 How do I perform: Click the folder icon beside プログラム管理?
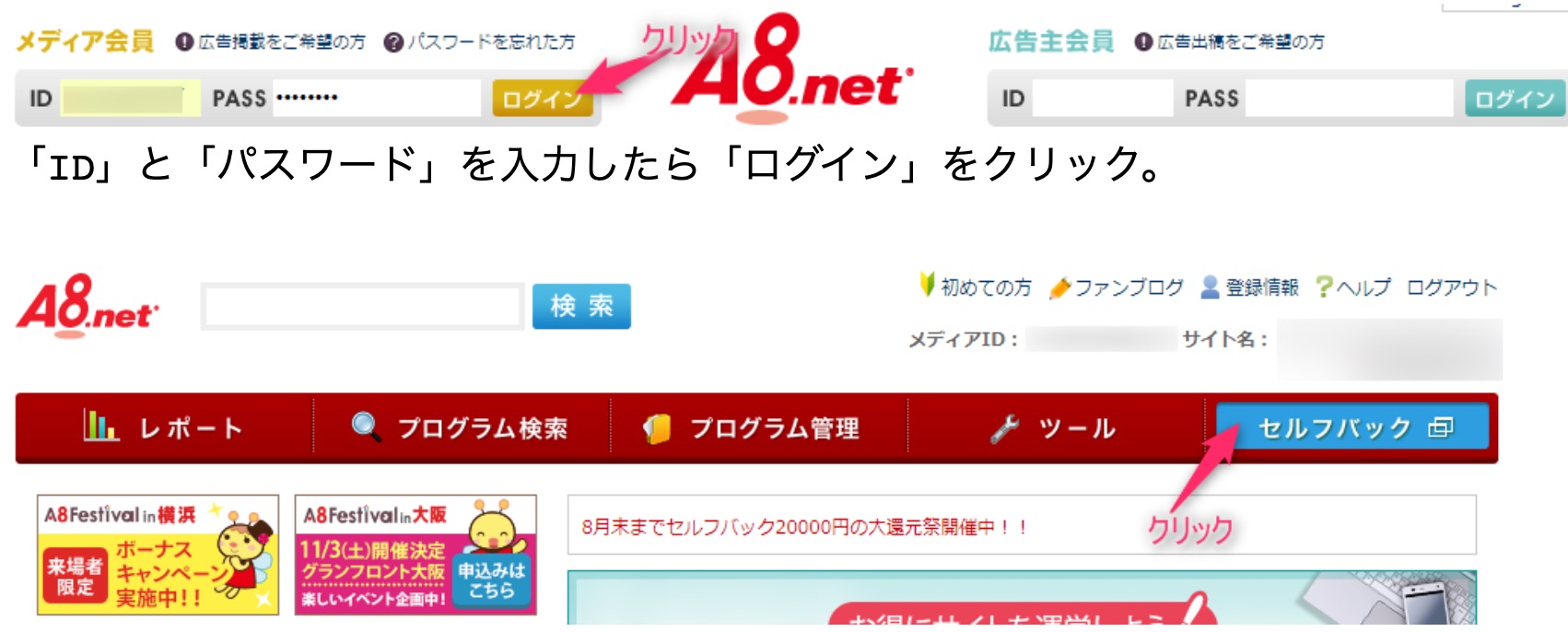coord(657,428)
